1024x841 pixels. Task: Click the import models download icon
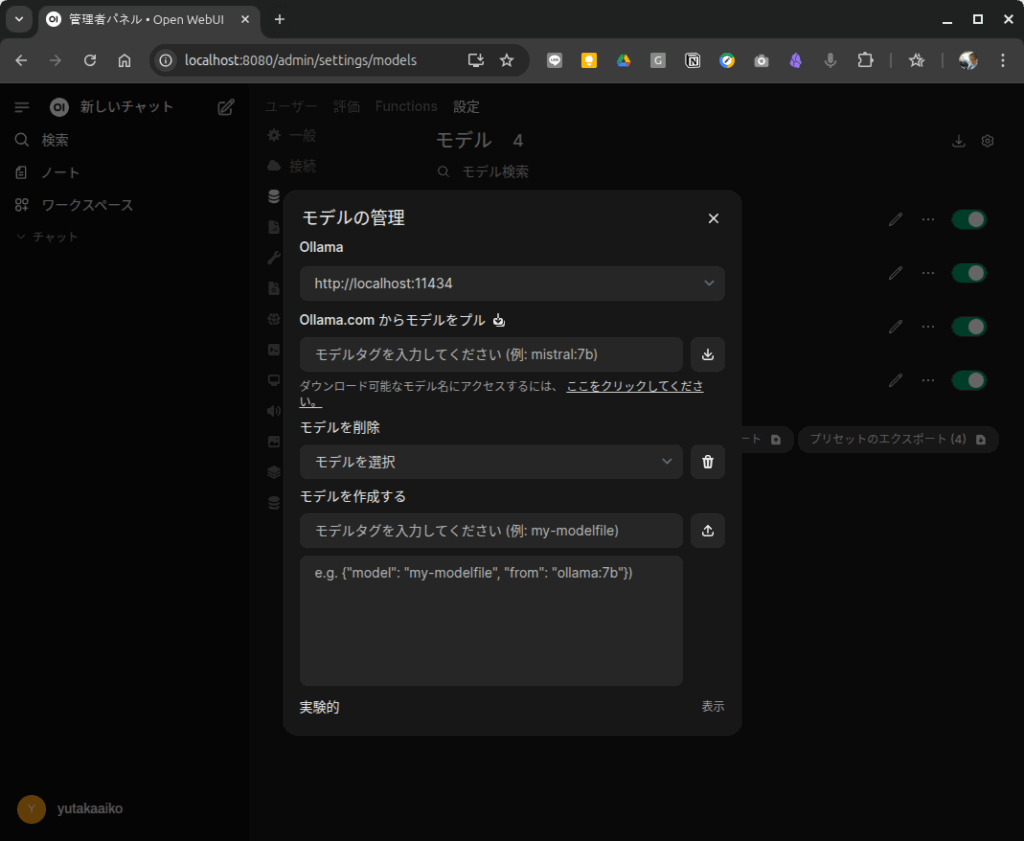pos(958,141)
